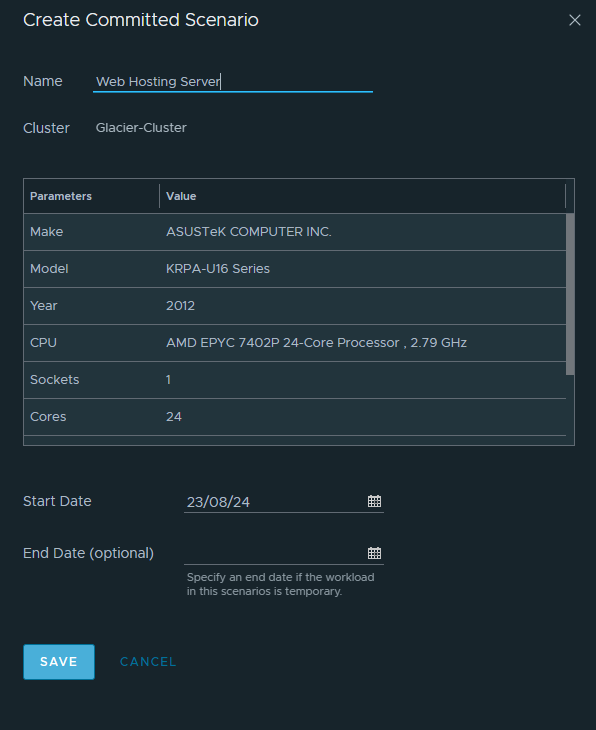The height and width of the screenshot is (730, 596).
Task: Click the Glacier-Cluster cluster name
Action: pos(141,128)
